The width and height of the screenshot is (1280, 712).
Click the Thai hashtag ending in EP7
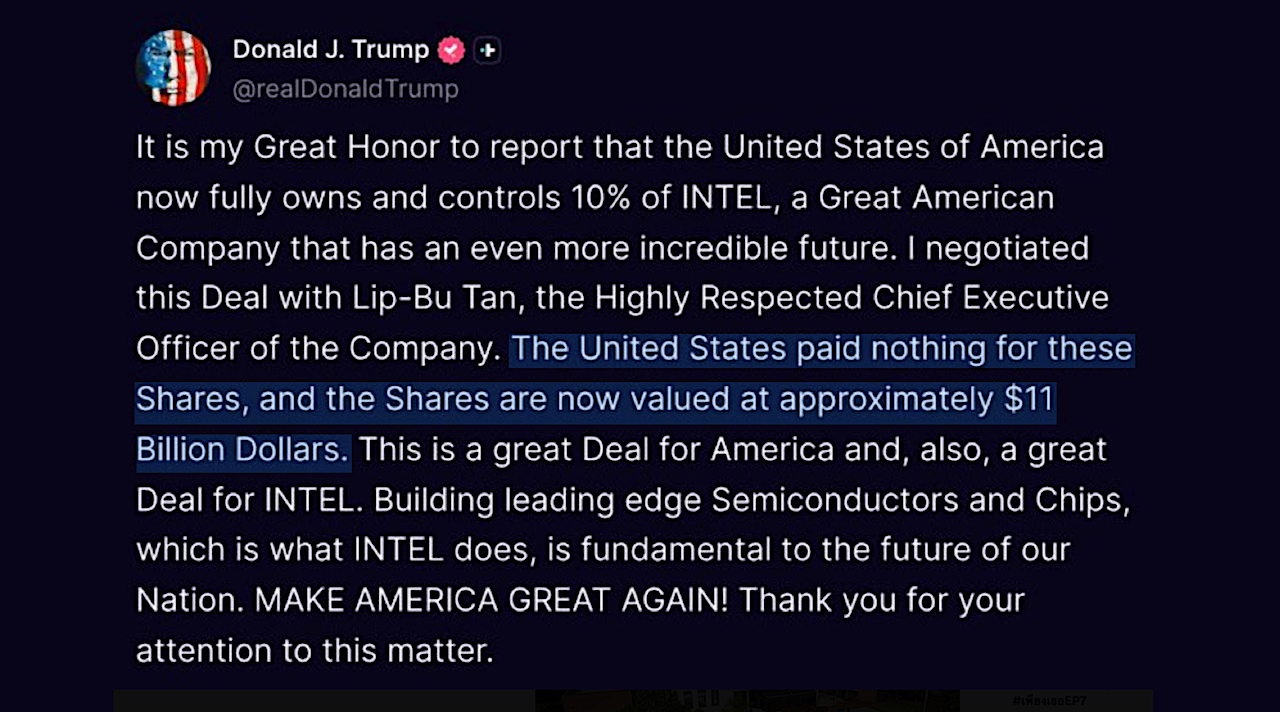(x=1045, y=701)
